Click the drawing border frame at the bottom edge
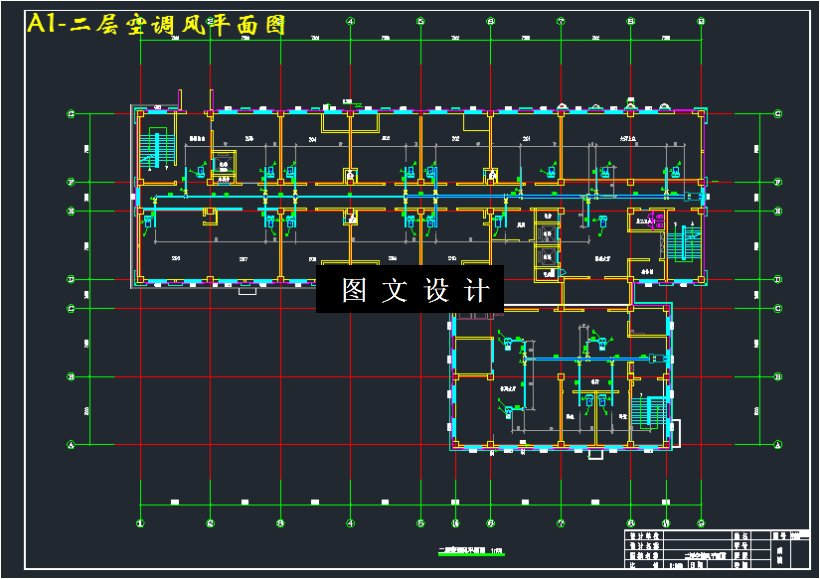The width and height of the screenshot is (820, 579). point(410,572)
